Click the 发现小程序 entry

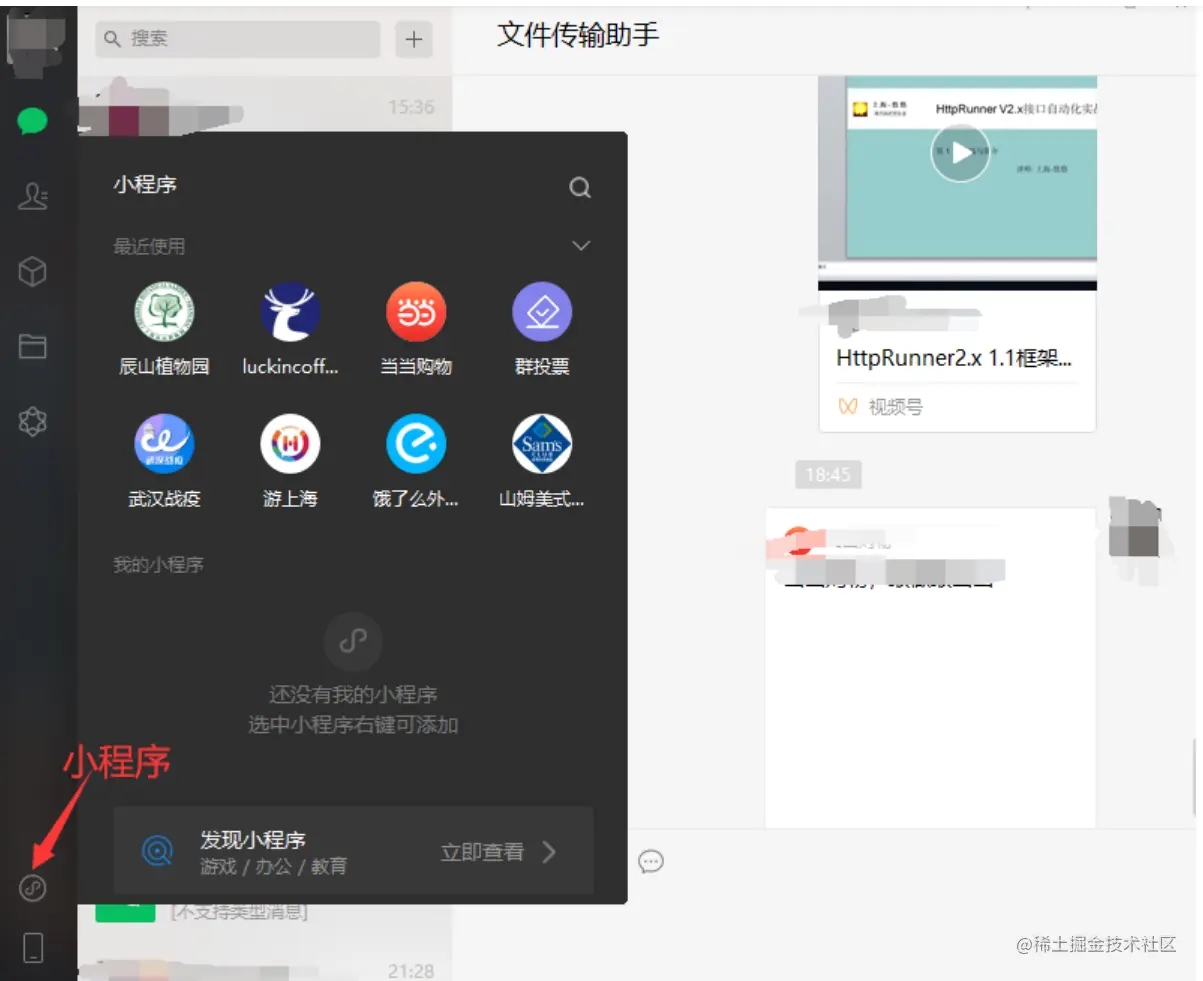[353, 851]
